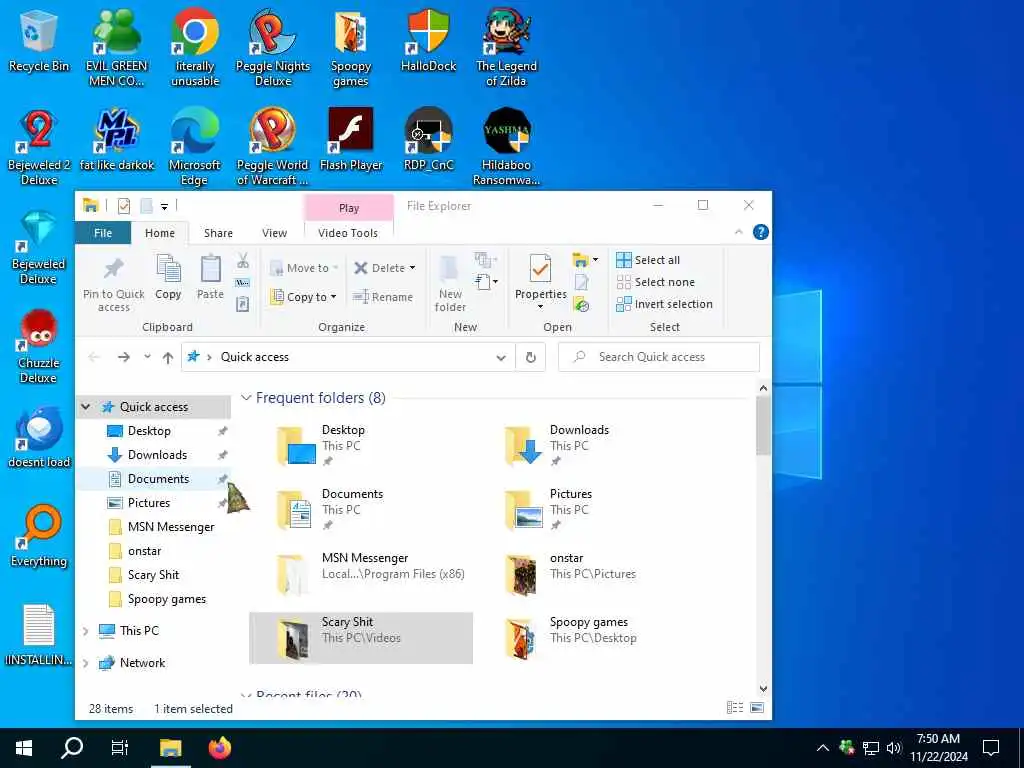Click the taskbar clock showing 7:50 AM
This screenshot has height=768, width=1024.
click(938, 748)
